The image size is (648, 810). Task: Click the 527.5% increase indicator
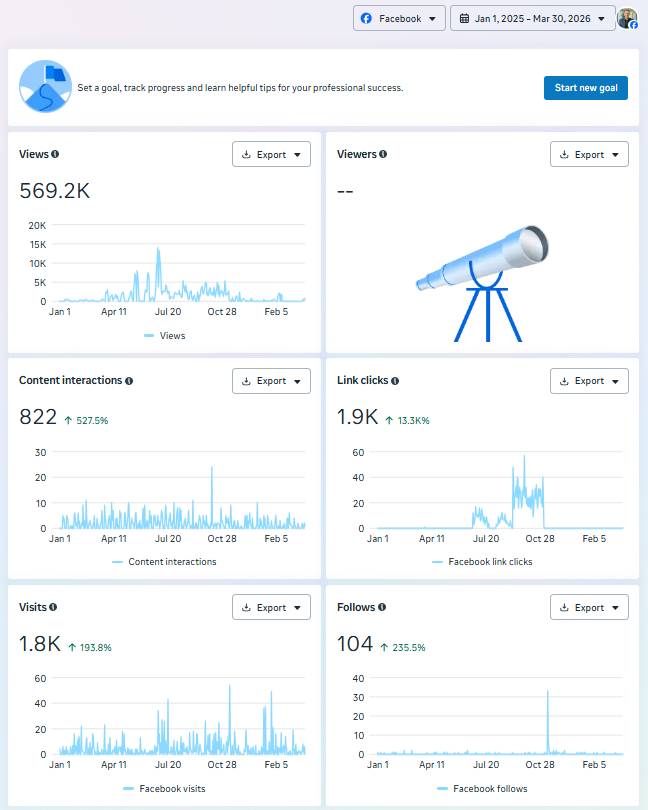(86, 420)
